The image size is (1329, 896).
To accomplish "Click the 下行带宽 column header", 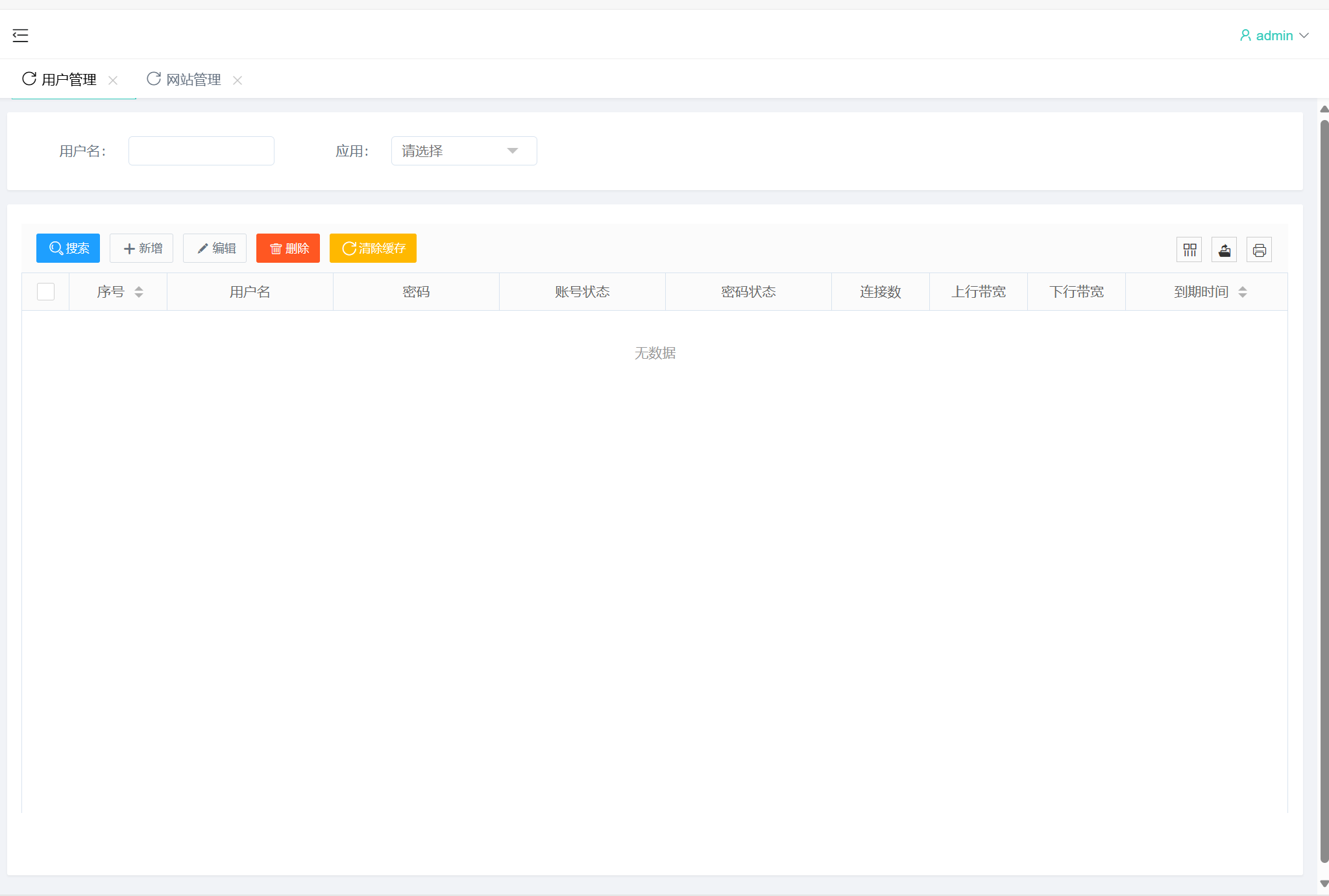I will (x=1077, y=292).
